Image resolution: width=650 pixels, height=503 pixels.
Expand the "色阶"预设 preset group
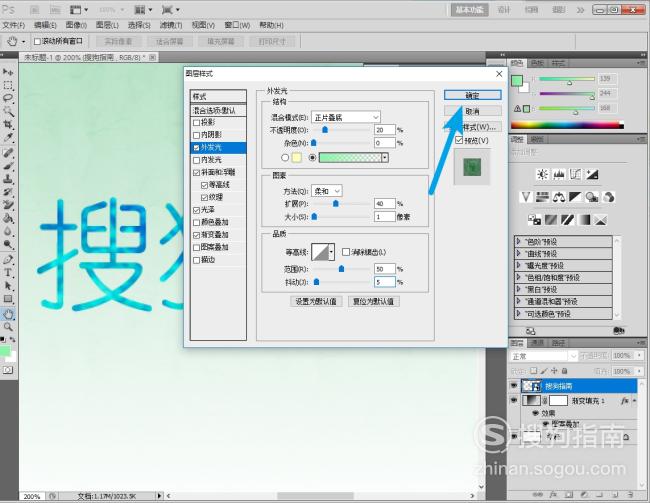pos(518,241)
